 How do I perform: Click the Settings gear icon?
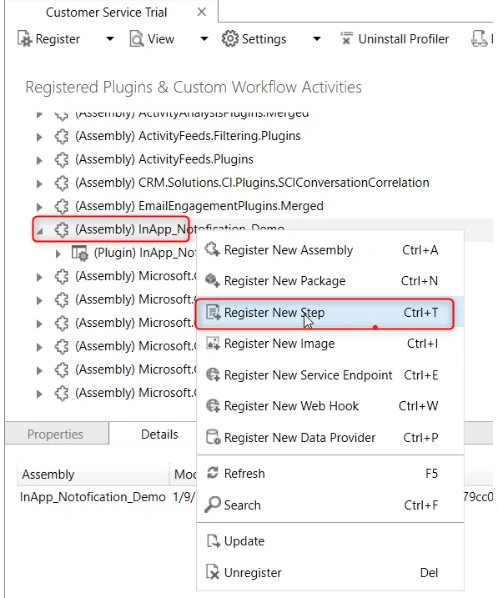pos(230,39)
